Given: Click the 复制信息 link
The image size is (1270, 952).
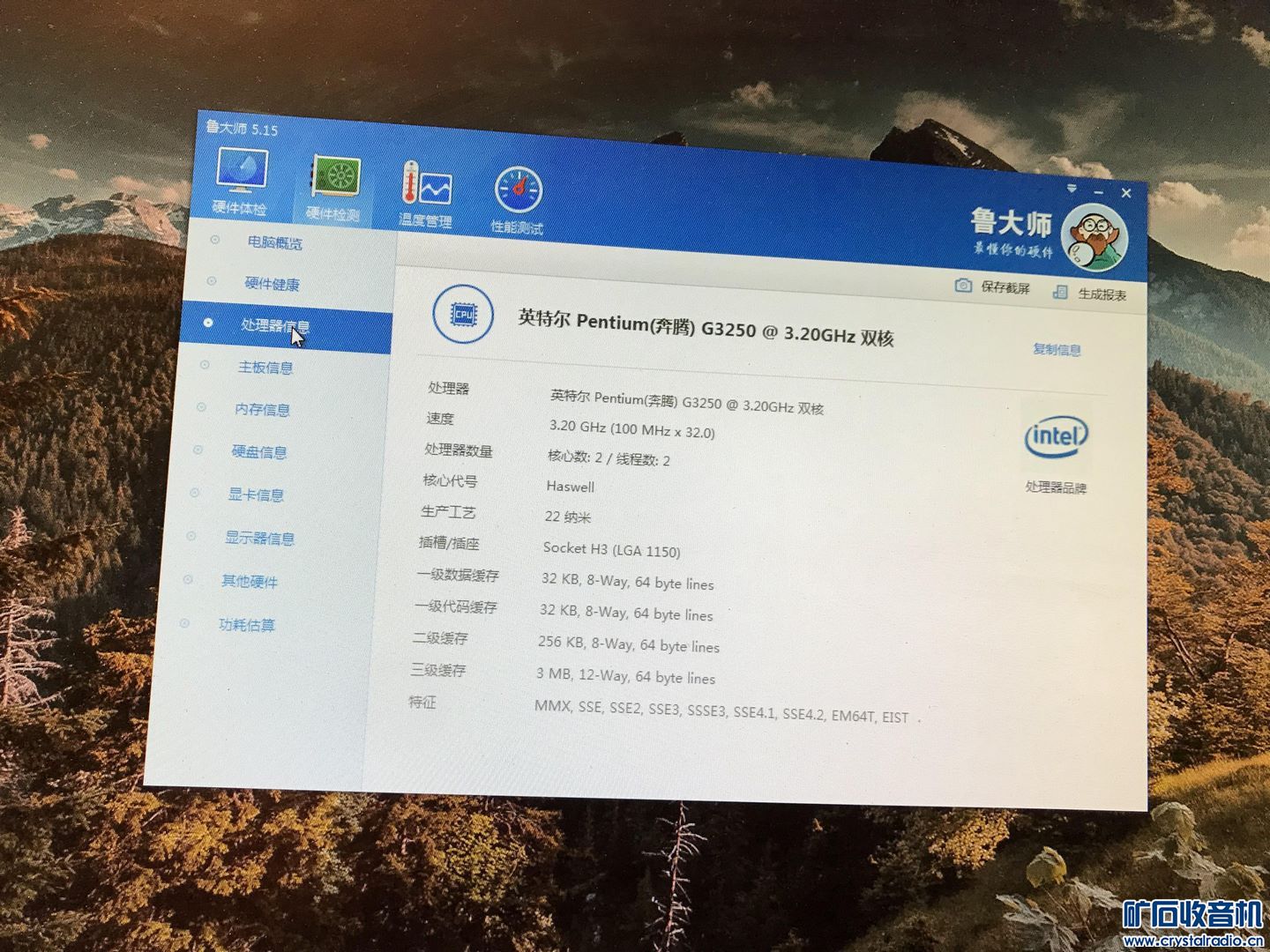Looking at the screenshot, I should tap(1057, 350).
